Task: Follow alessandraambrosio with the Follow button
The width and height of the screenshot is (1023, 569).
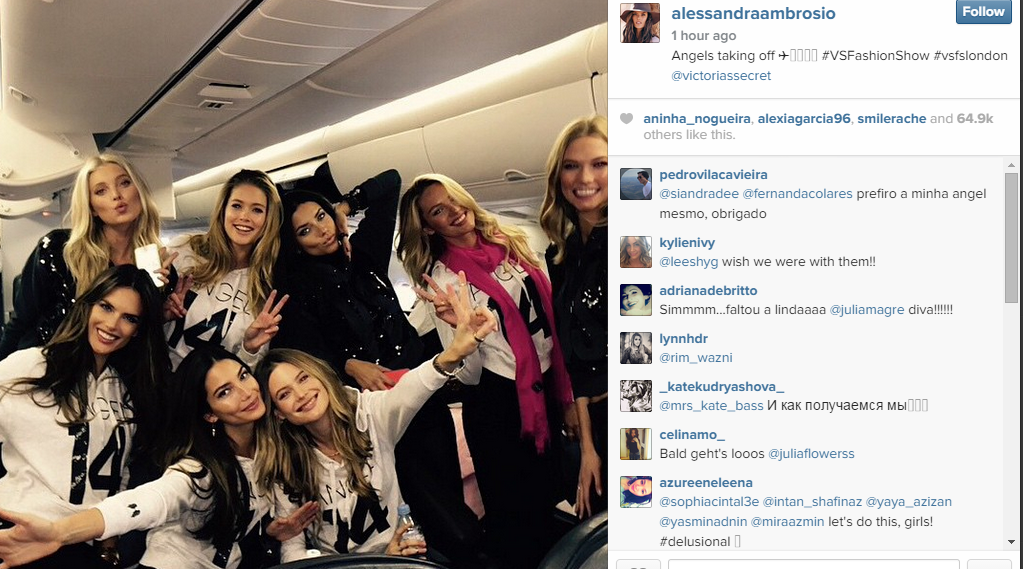Action: tap(983, 12)
